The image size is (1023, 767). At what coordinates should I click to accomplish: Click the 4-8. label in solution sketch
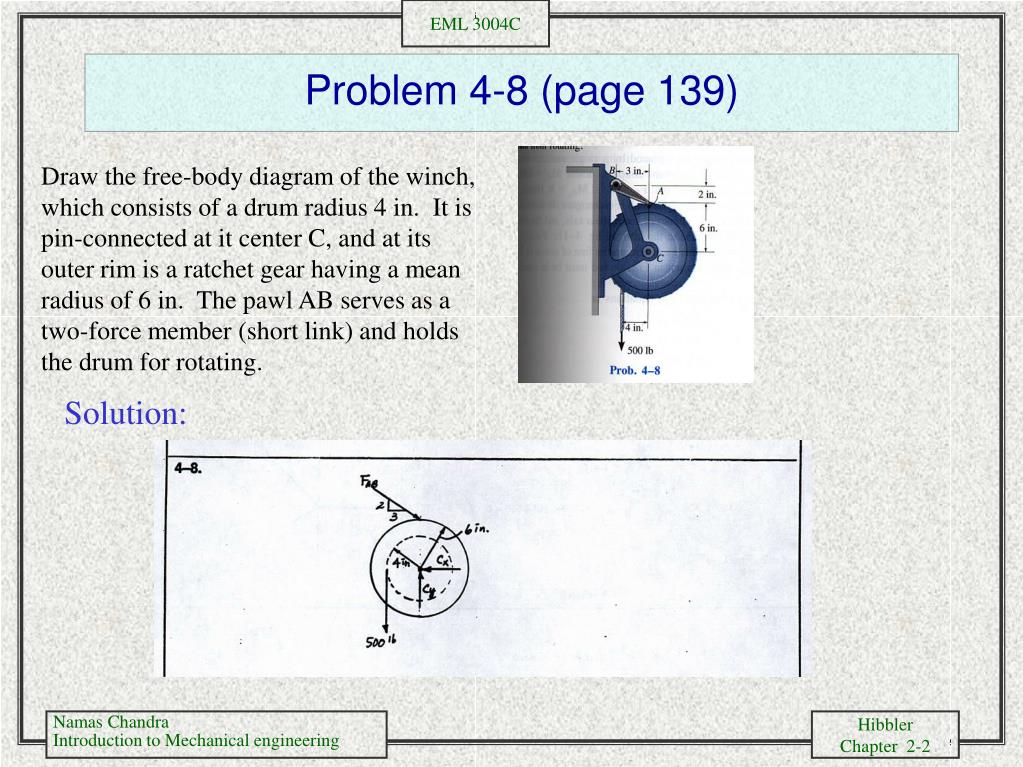click(x=188, y=468)
